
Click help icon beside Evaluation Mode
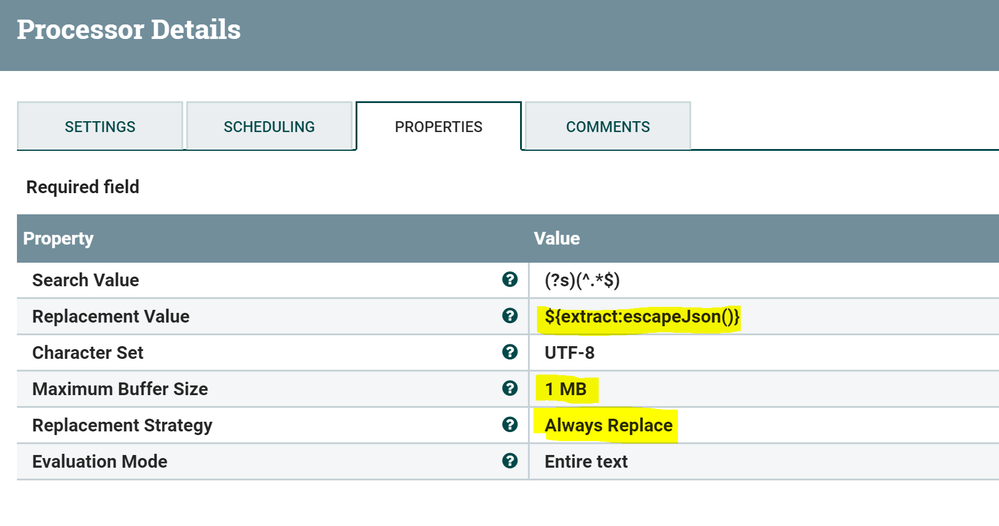pos(510,461)
